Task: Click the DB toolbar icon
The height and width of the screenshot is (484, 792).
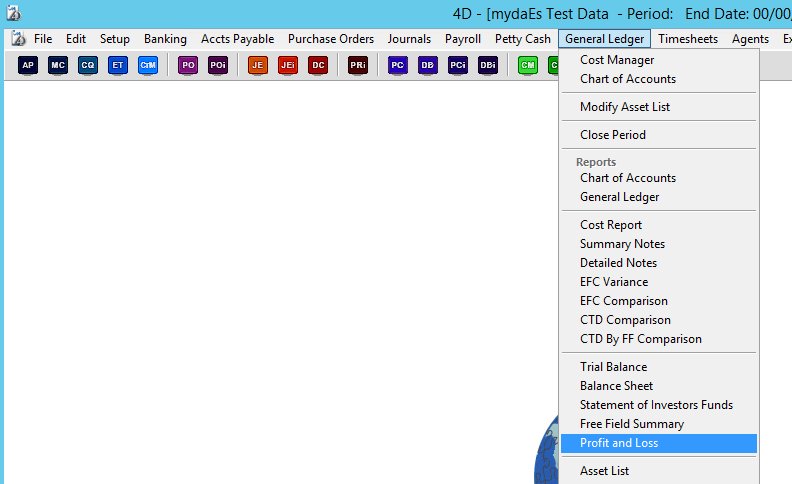Action: coord(428,65)
